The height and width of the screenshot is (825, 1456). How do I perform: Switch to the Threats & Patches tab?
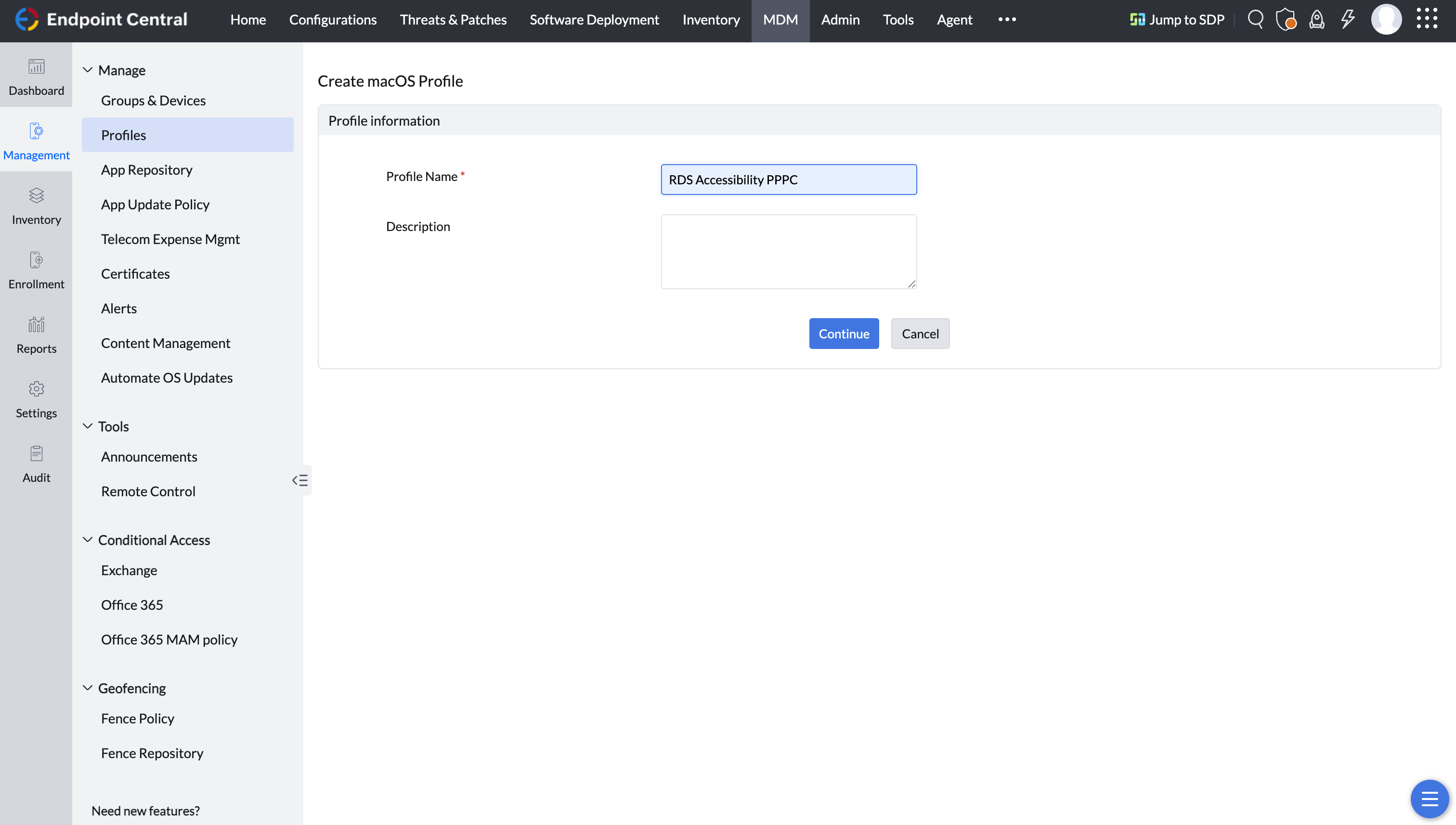pyautogui.click(x=453, y=20)
